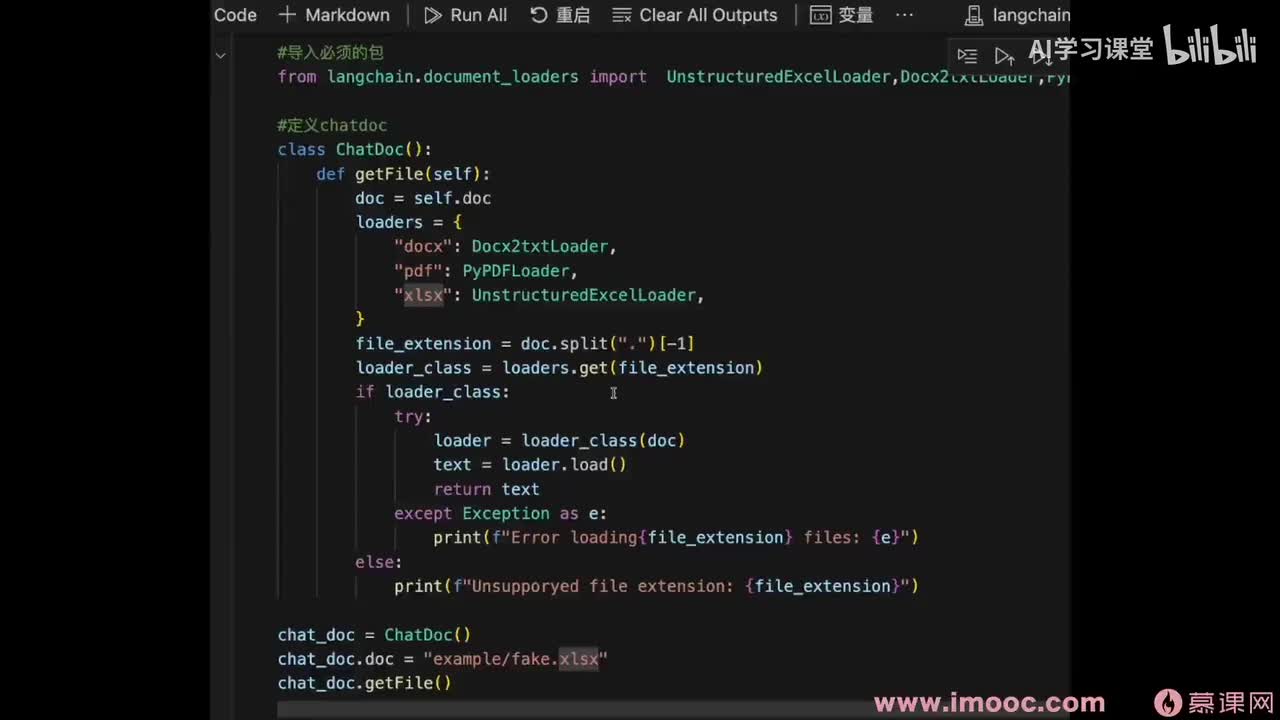Image resolution: width=1280 pixels, height=720 pixels.
Task: Click the line "file_extension = doc.split"
Action: (525, 343)
